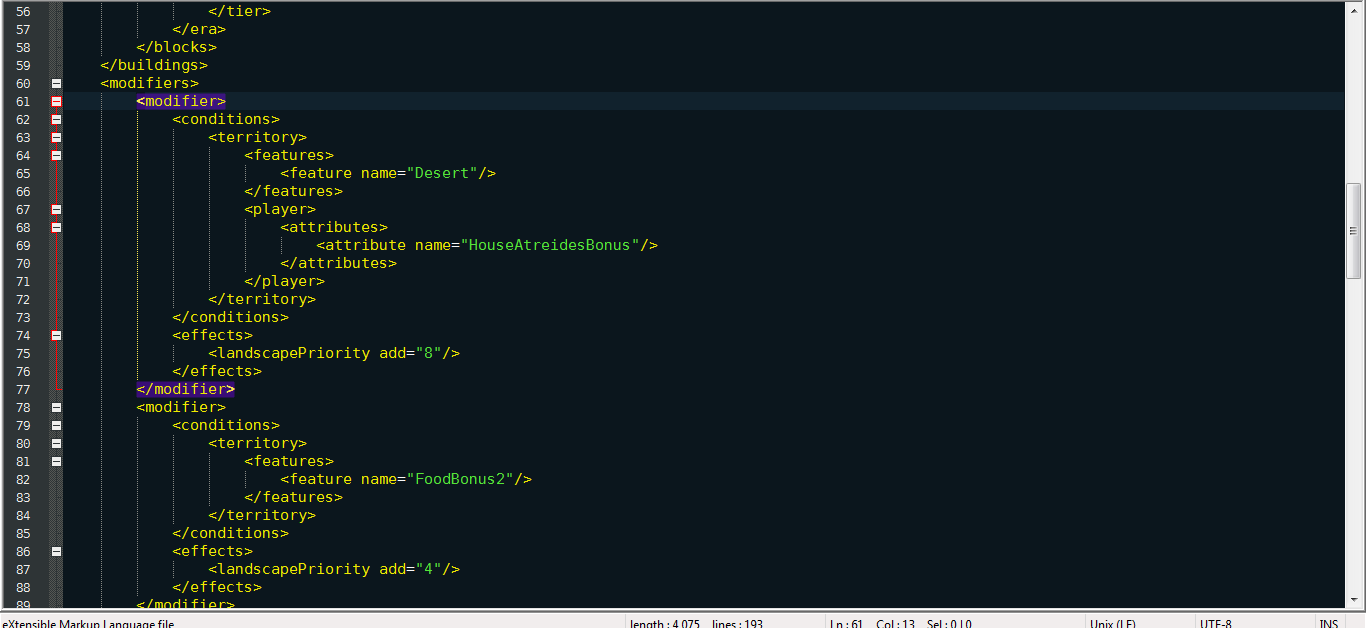Click the Unix (LF) line ending indicator

[1112, 623]
